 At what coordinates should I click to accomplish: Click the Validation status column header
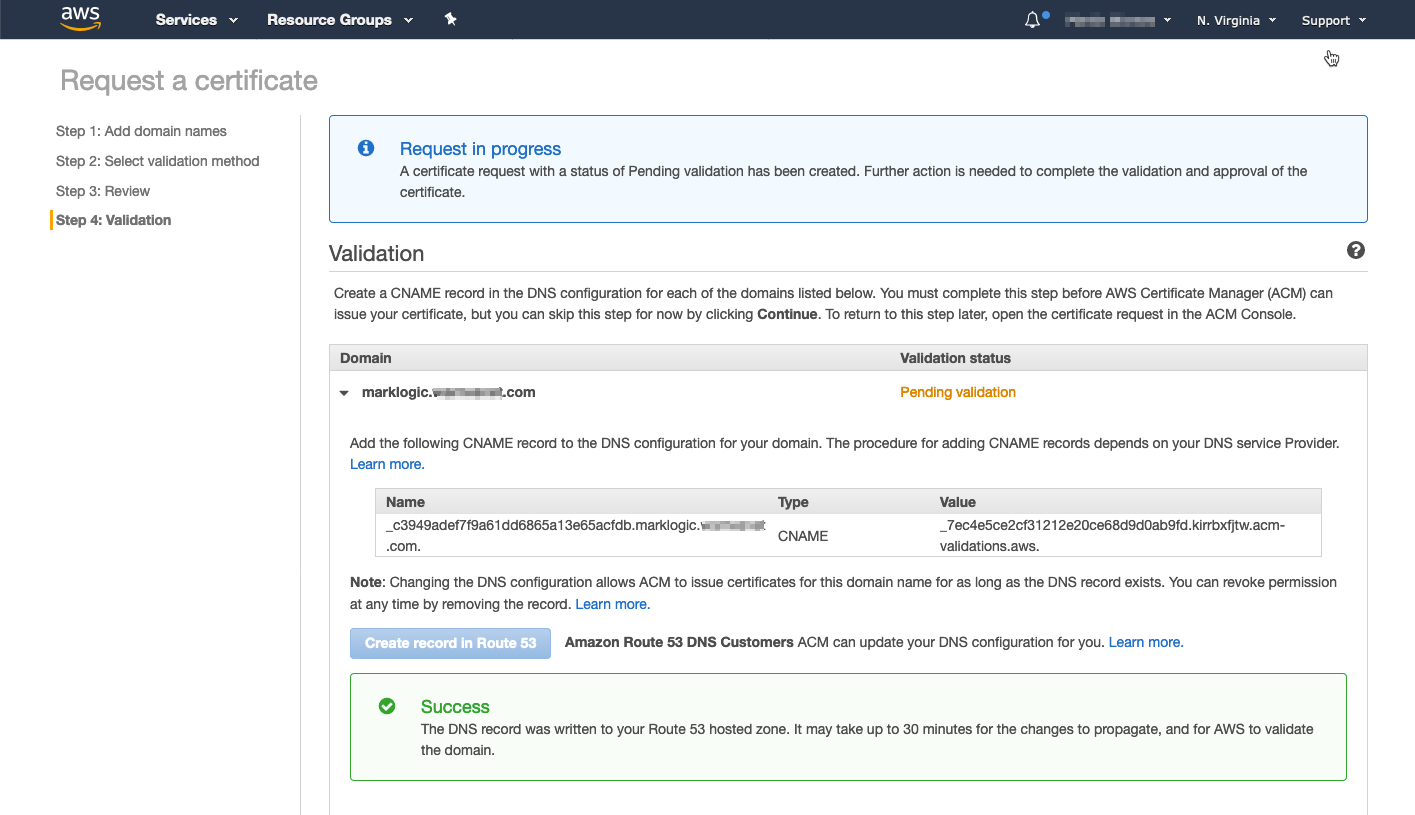click(x=955, y=358)
